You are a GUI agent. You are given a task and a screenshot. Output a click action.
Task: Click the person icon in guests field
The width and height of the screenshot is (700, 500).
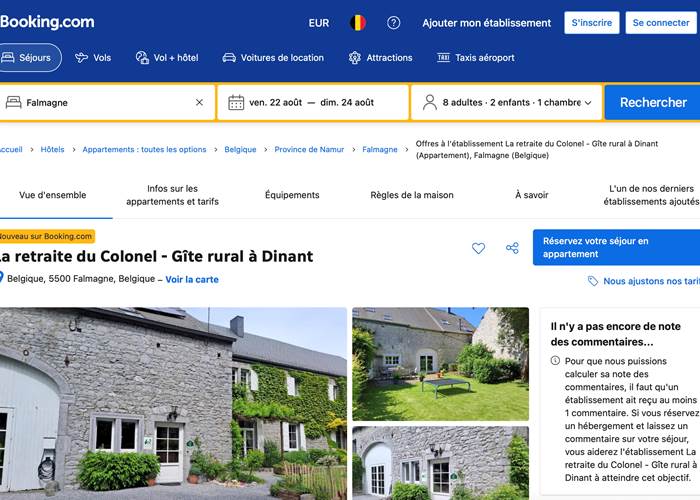tap(429, 102)
